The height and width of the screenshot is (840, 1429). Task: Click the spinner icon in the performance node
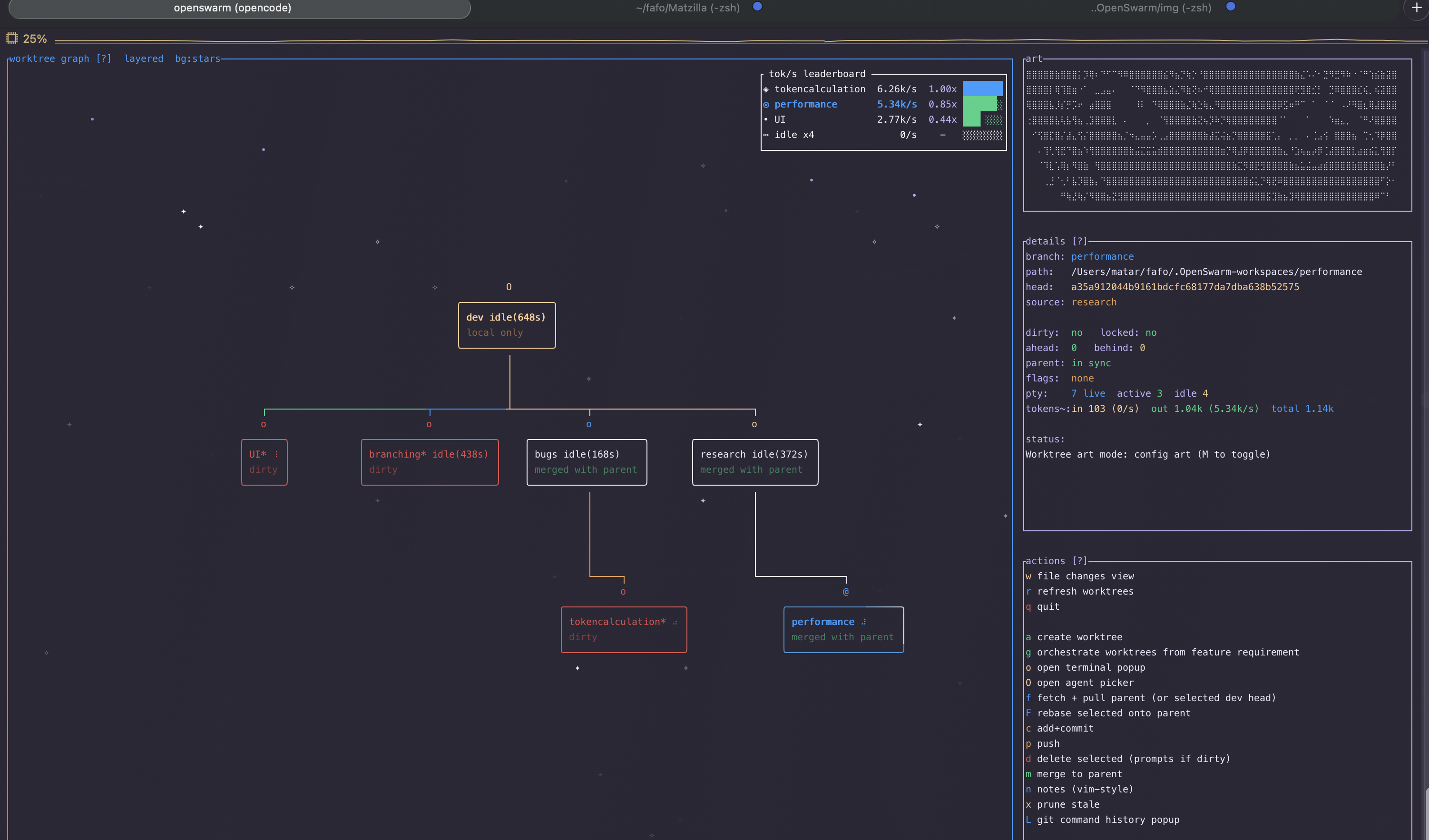865,621
